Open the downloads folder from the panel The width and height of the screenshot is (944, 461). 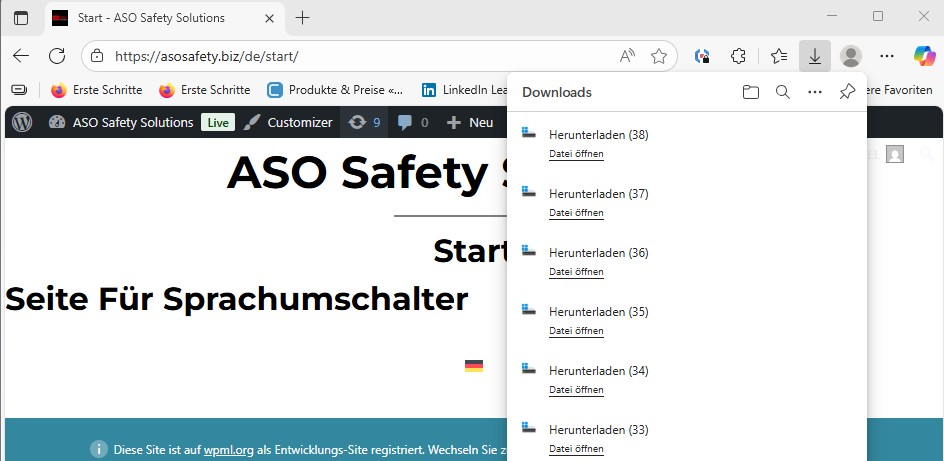pos(751,92)
